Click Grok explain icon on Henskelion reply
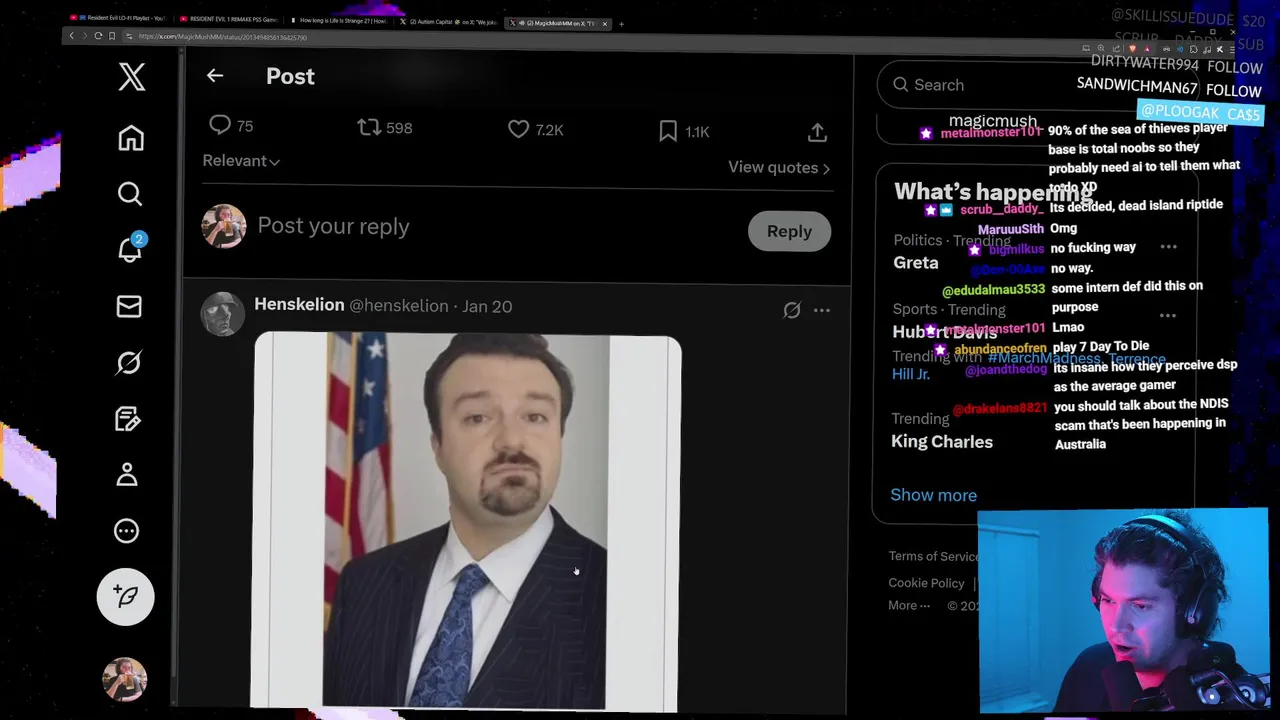This screenshot has width=1280, height=720. 792,310
